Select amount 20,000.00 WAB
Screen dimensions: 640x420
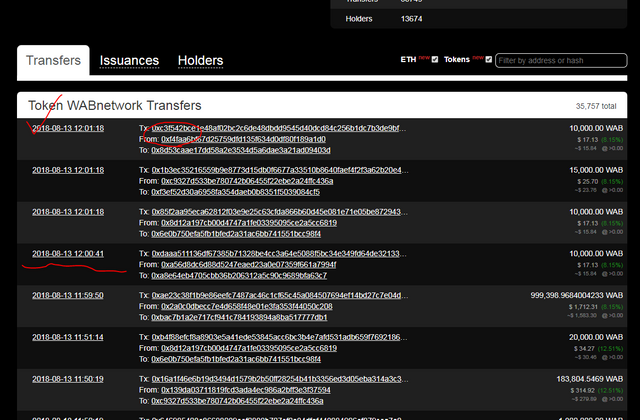tap(596, 337)
